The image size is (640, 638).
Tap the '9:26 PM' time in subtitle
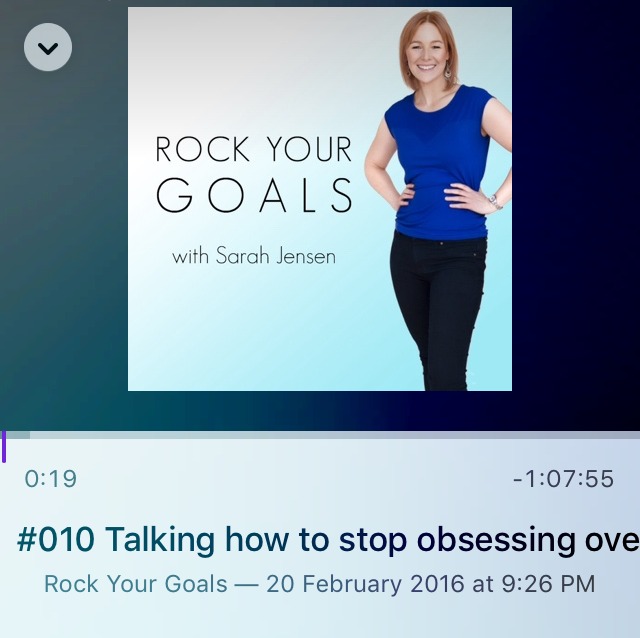pyautogui.click(x=548, y=584)
